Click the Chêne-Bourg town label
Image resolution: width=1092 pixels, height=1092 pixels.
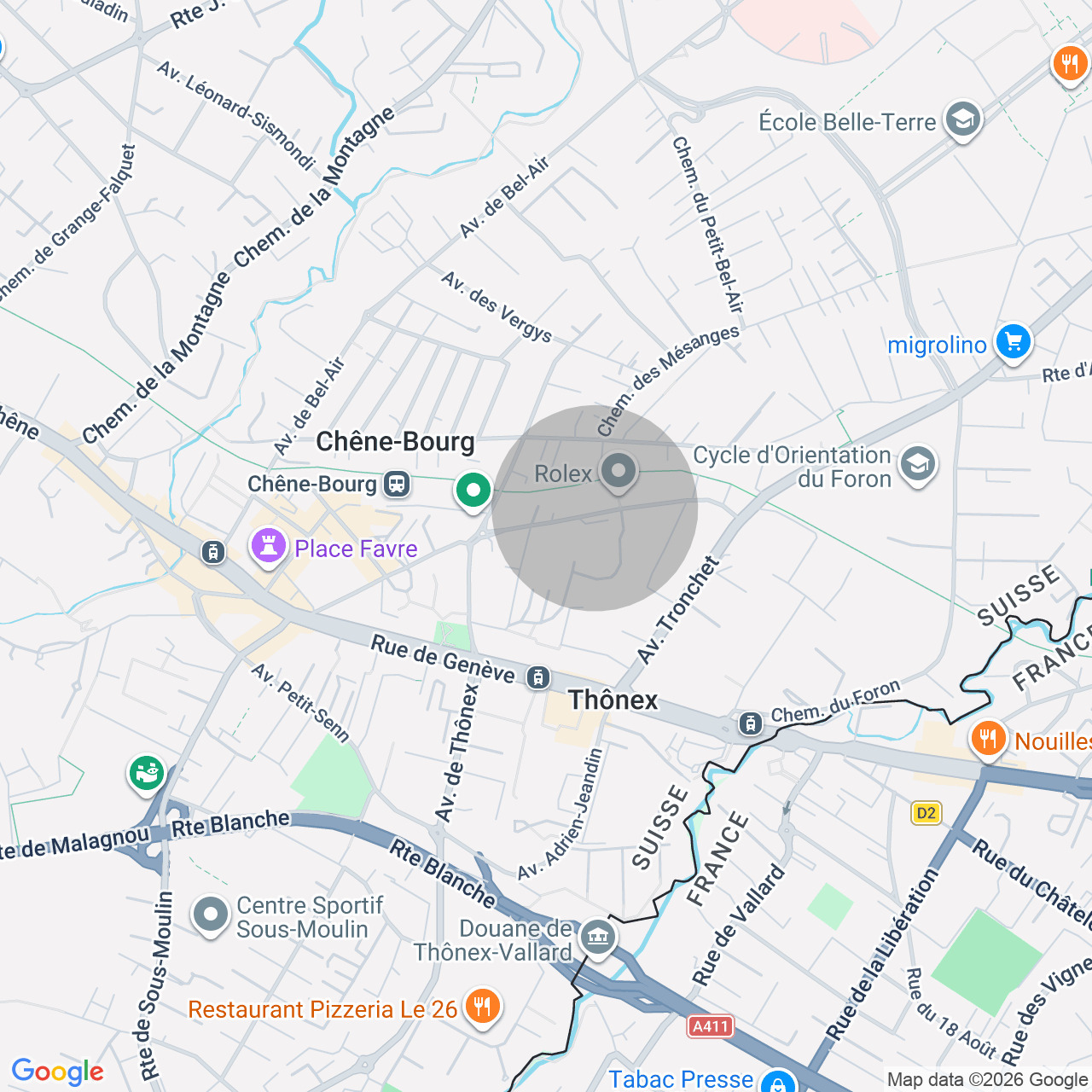click(x=395, y=442)
